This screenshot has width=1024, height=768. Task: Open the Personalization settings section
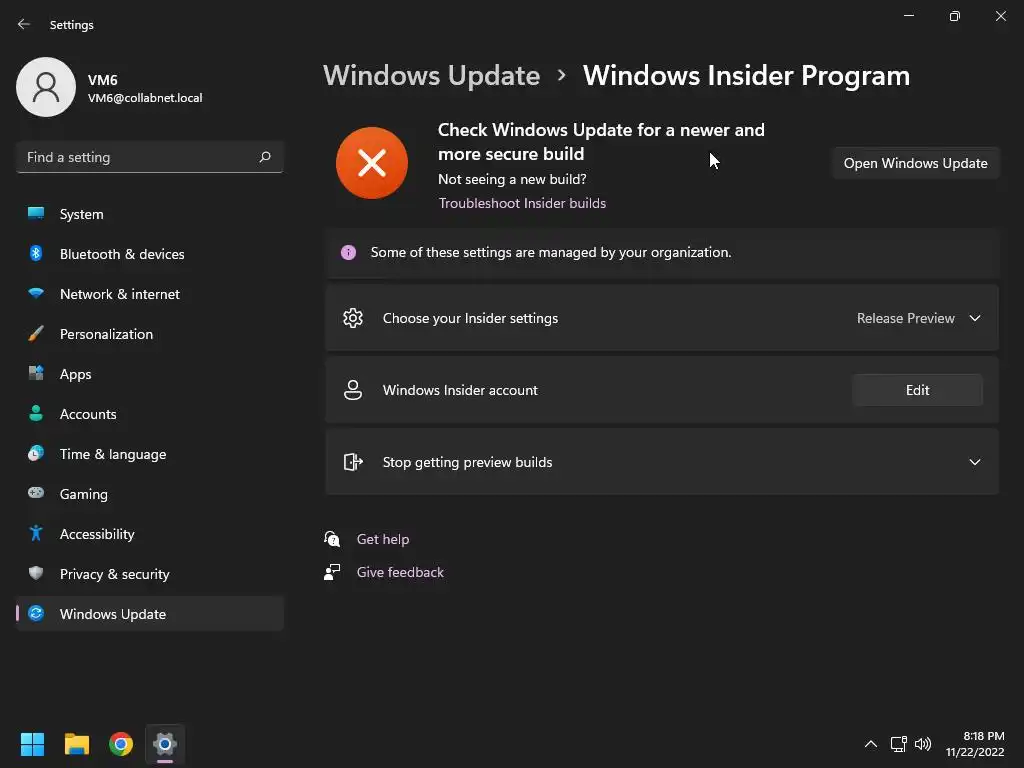(106, 334)
